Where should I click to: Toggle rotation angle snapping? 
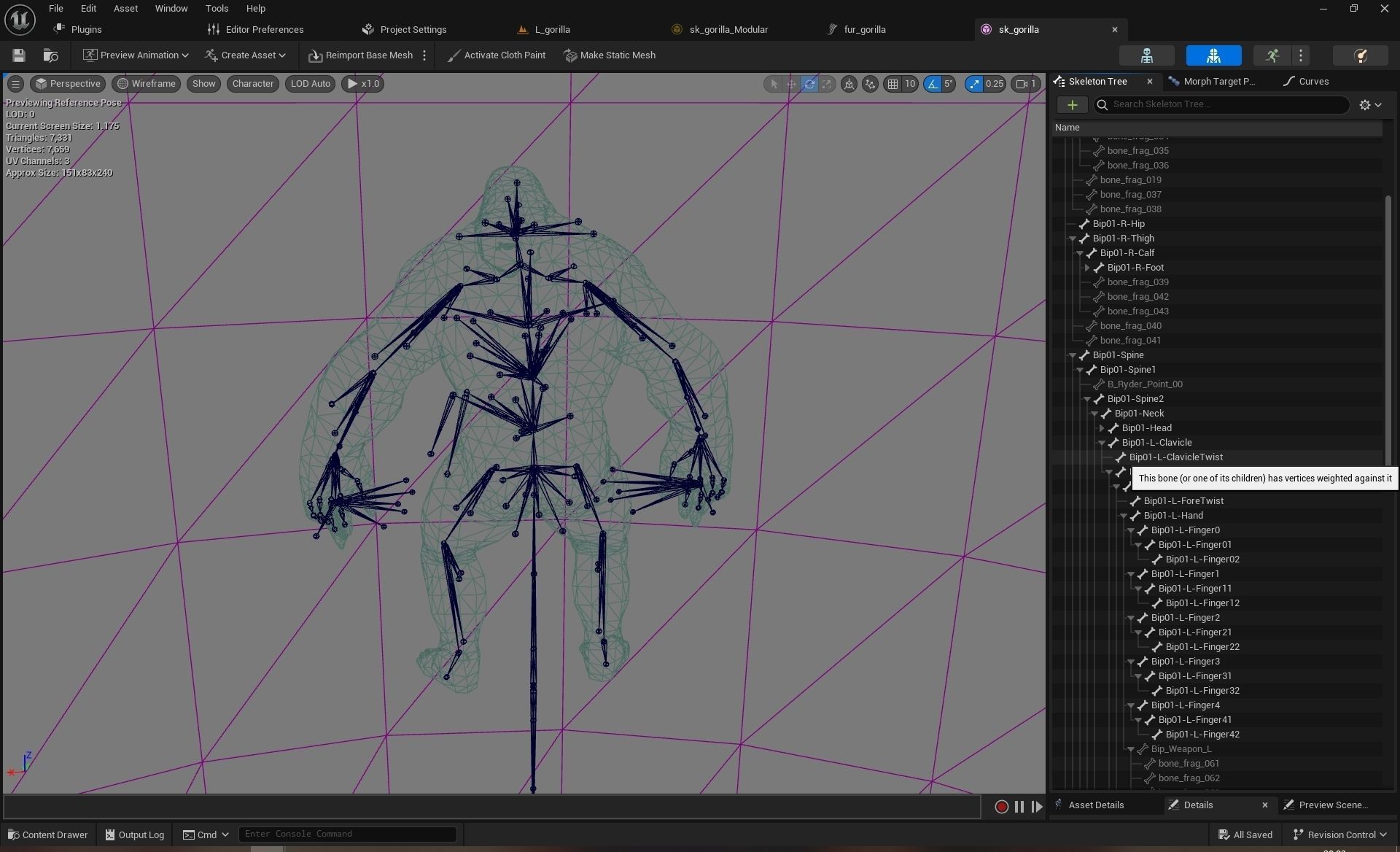click(x=933, y=84)
